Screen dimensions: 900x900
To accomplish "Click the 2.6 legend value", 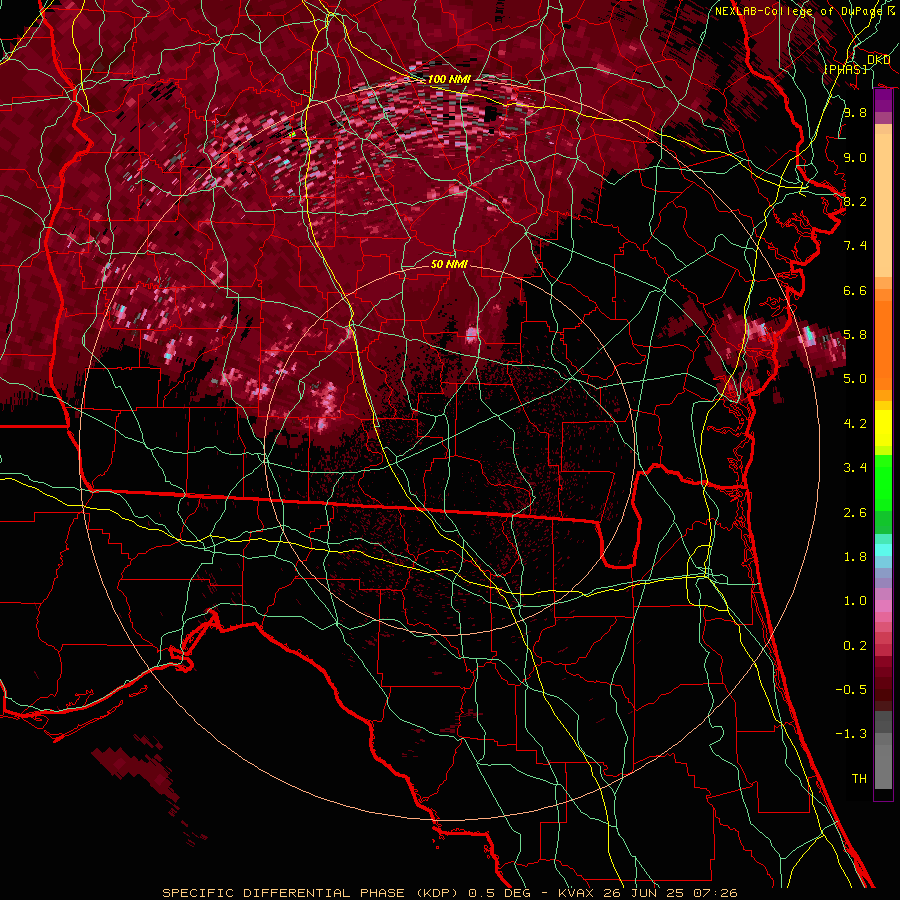I will (x=855, y=513).
